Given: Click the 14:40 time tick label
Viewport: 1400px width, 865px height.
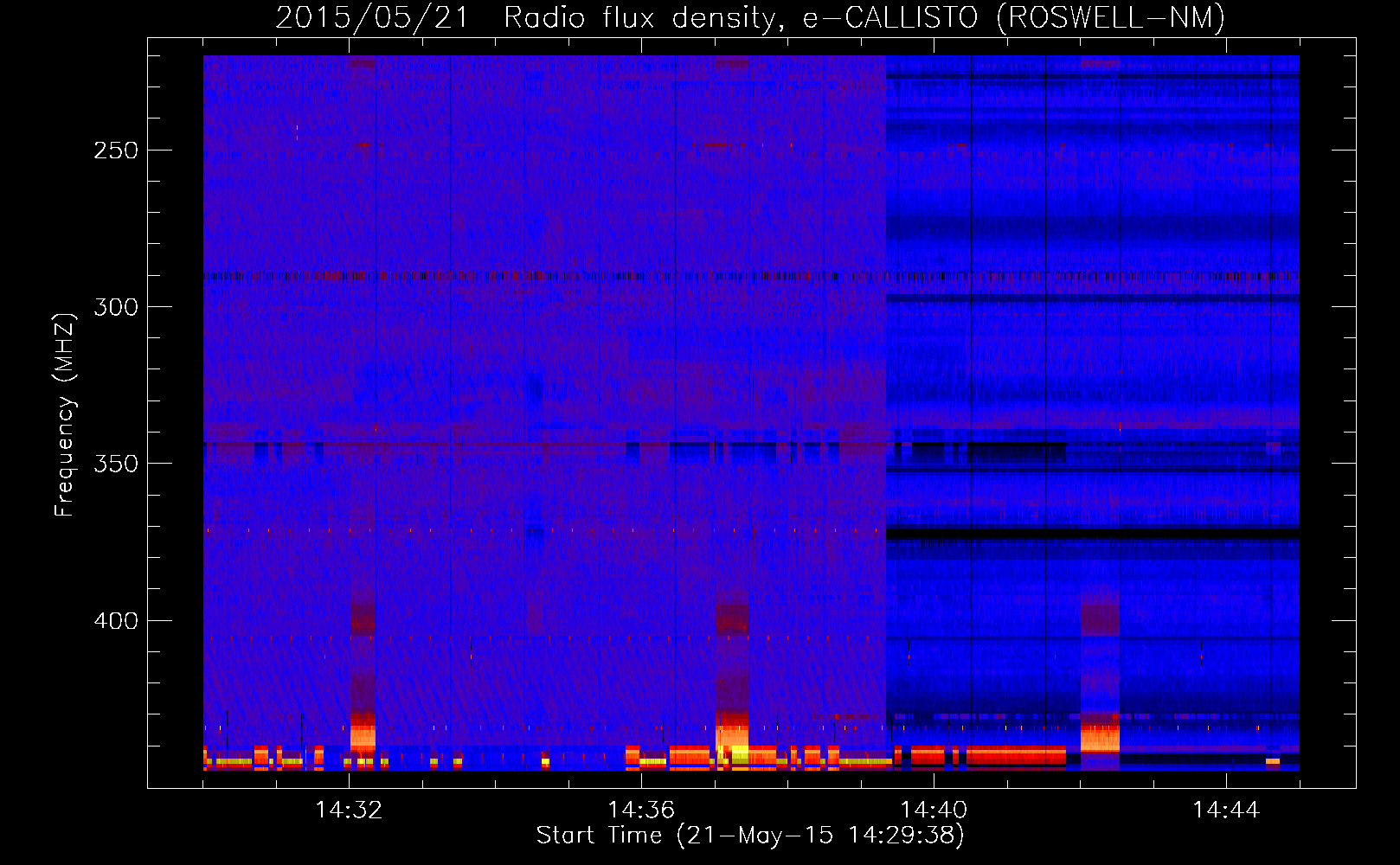Looking at the screenshot, I should (x=934, y=811).
